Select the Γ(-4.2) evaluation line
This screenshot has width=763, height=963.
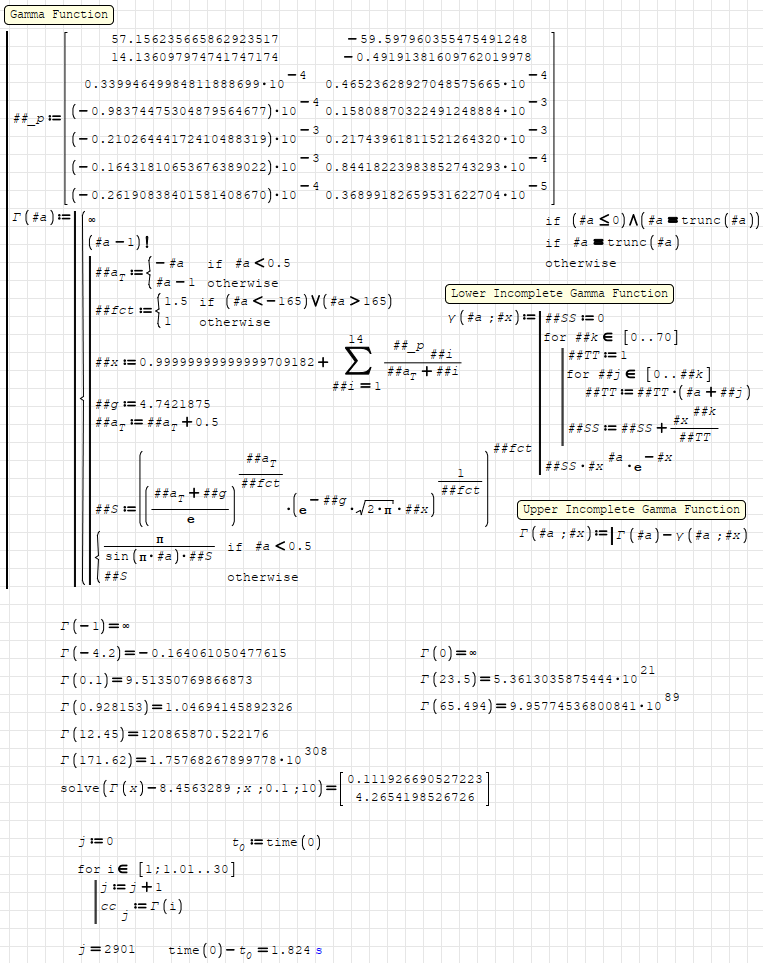click(x=173, y=653)
